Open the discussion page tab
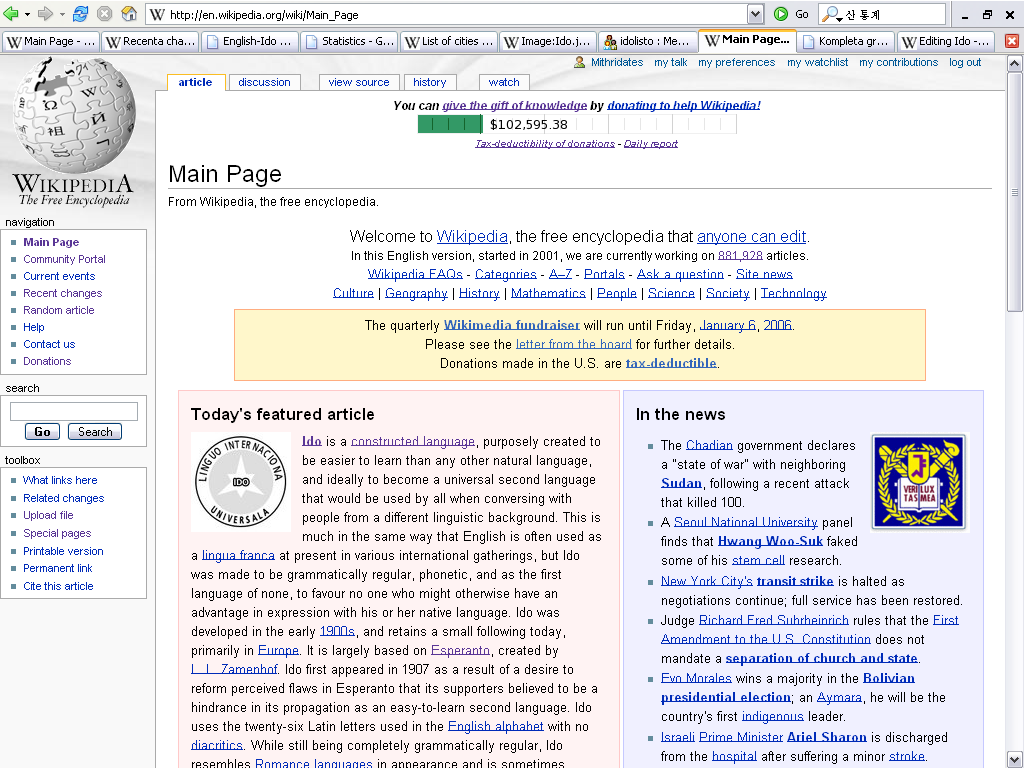The width and height of the screenshot is (1024, 768). [x=264, y=82]
